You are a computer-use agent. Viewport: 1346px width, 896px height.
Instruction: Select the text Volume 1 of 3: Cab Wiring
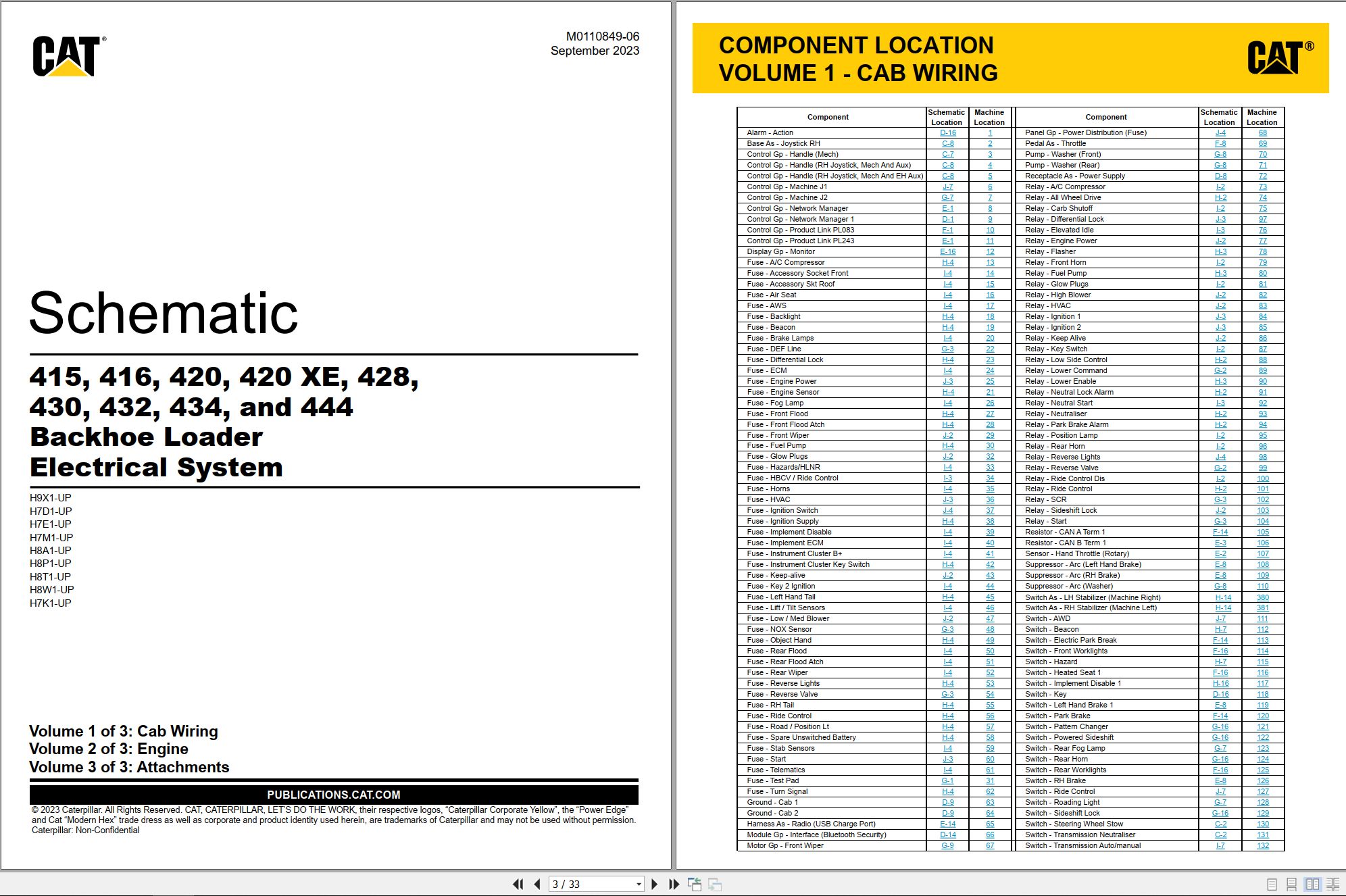point(124,731)
